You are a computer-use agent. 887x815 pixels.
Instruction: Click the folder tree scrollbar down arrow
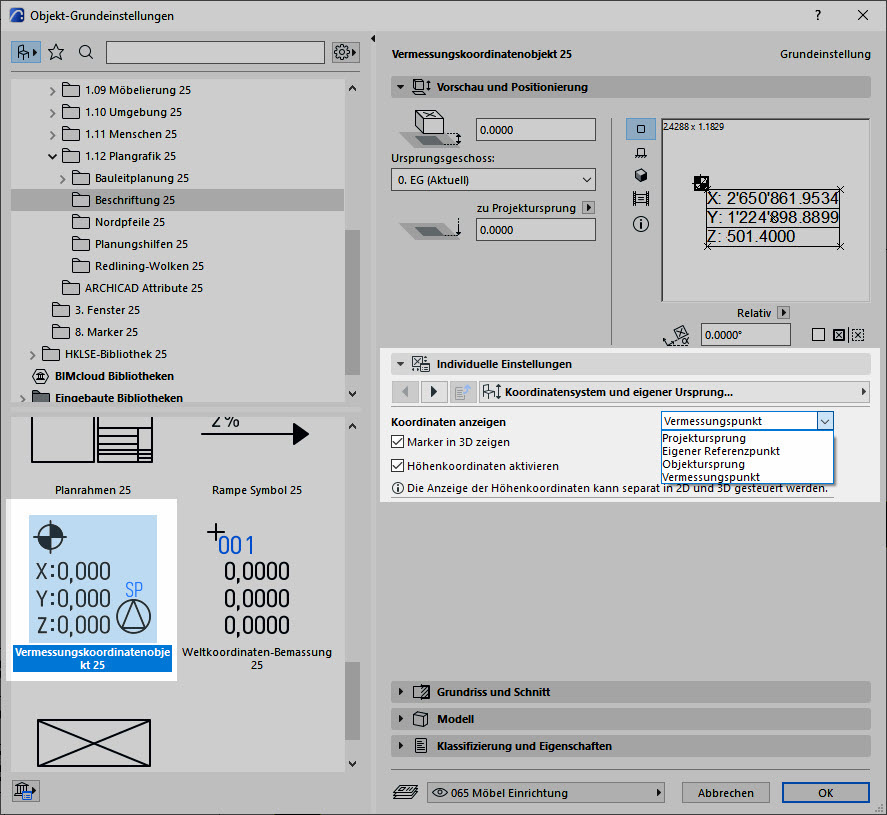pos(352,393)
